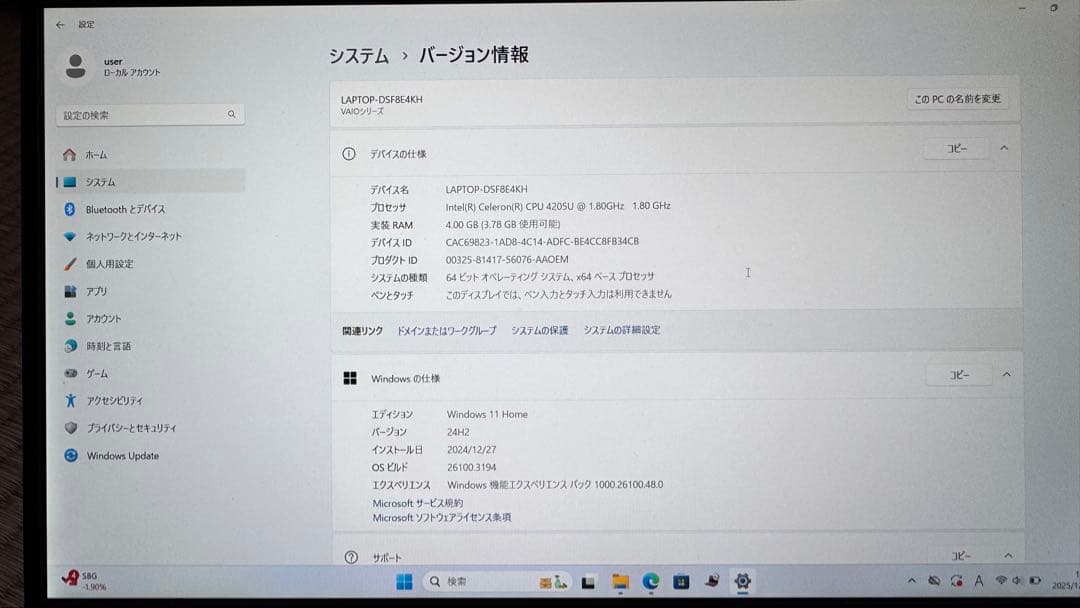This screenshot has height=608, width=1080.
Task: Click the Settings gear in the taskbar
Action: 742,581
